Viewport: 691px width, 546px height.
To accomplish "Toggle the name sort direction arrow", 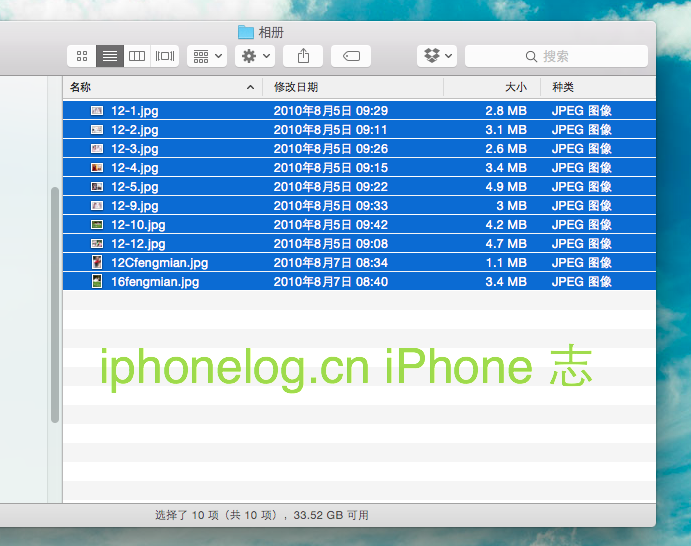I will tap(250, 87).
